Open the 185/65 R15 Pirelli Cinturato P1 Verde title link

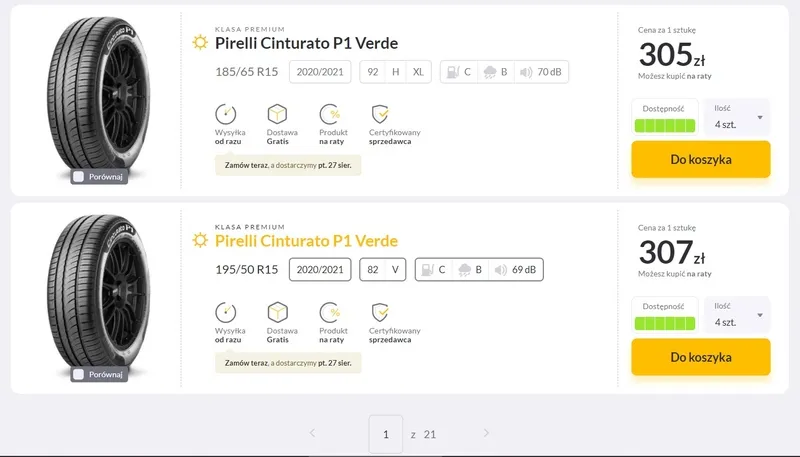[x=306, y=43]
